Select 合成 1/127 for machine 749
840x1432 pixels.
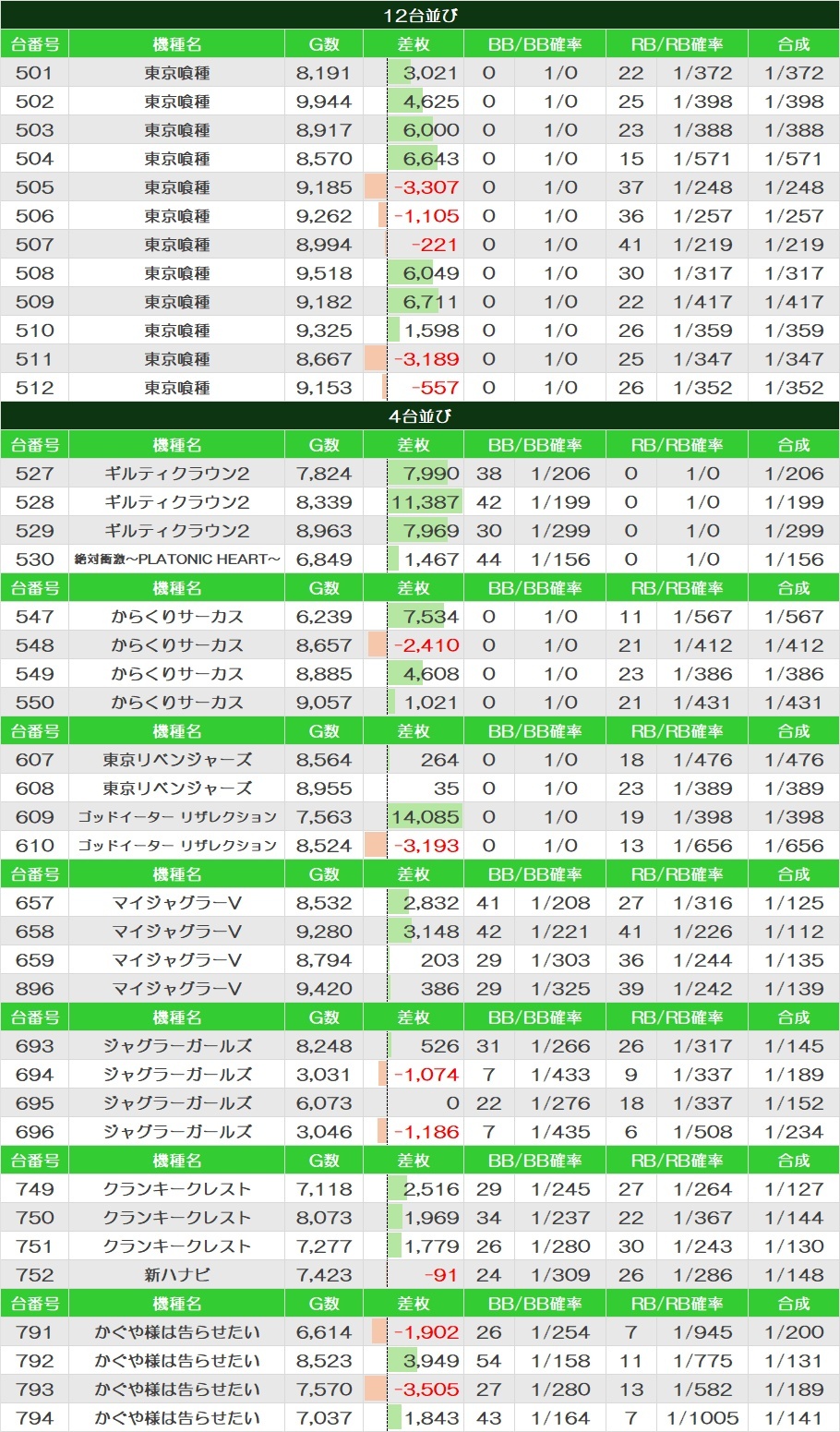(794, 1189)
